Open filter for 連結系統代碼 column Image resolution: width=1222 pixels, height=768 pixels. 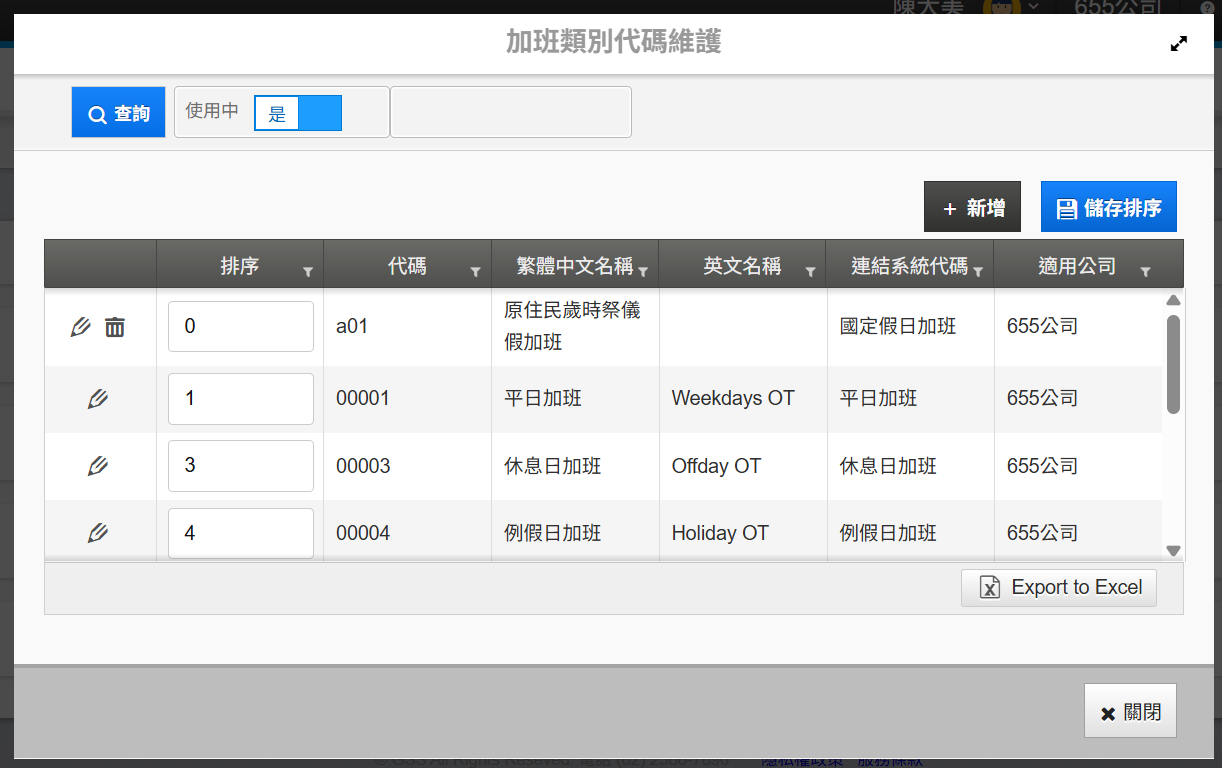978,271
